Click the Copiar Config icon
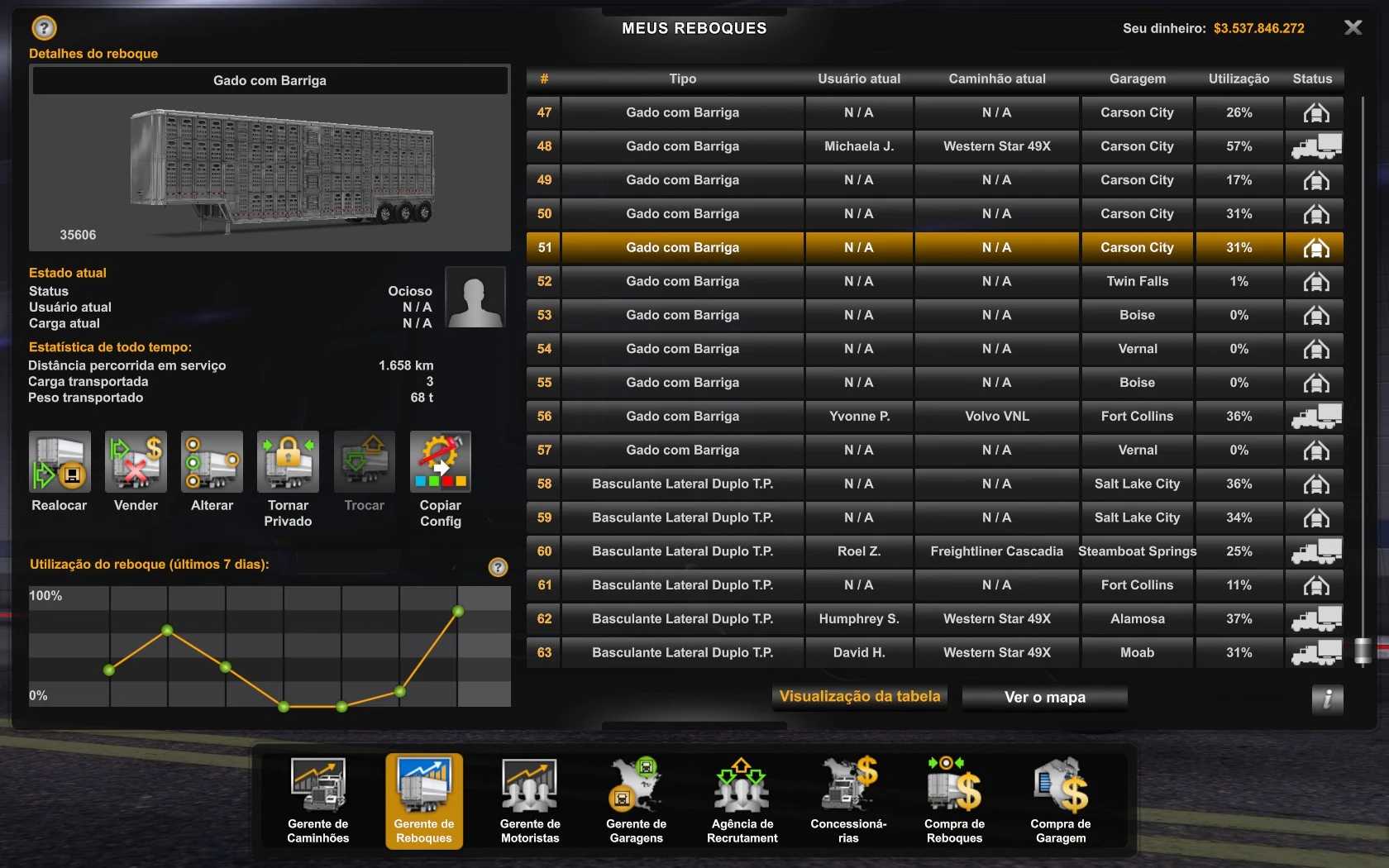Image resolution: width=1389 pixels, height=868 pixels. click(440, 462)
